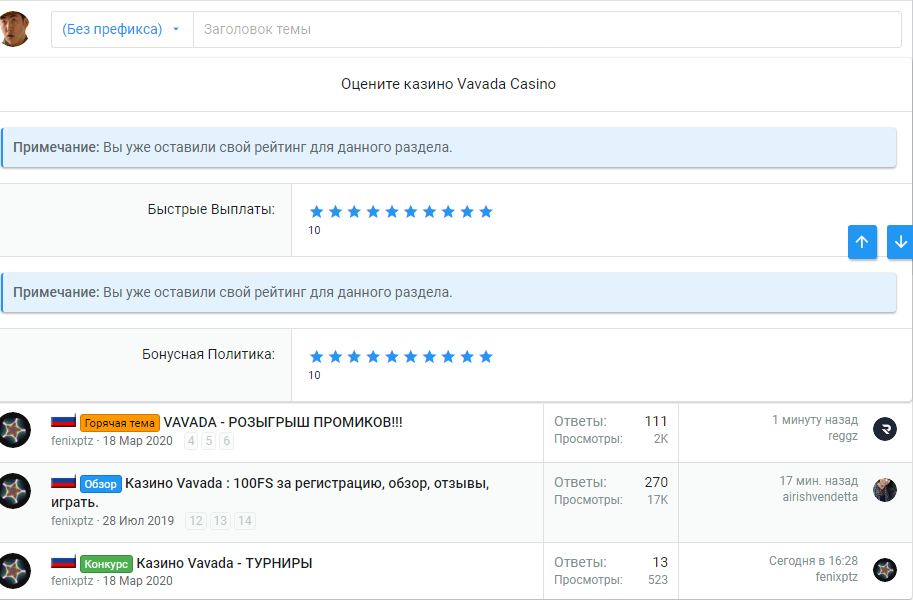Click author fenixptz under the Обзор thread
913x600 pixels.
pyautogui.click(x=72, y=520)
